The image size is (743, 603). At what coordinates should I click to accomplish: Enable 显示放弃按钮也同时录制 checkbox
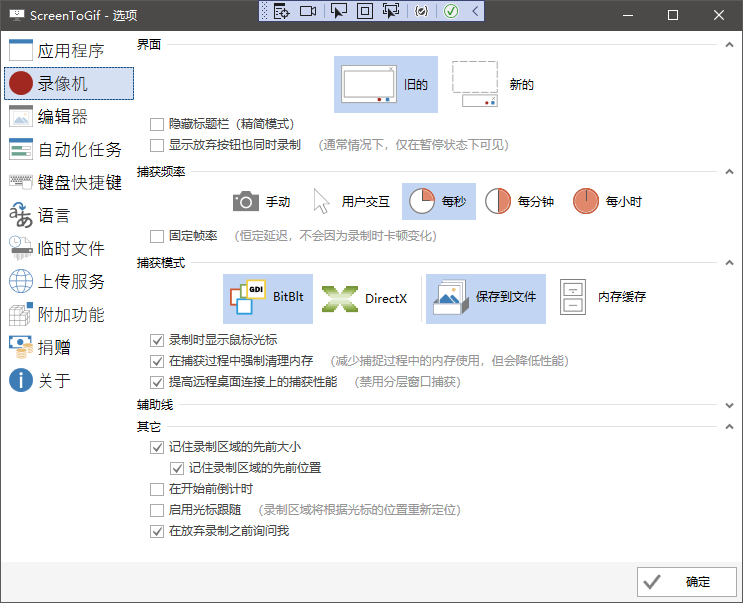pyautogui.click(x=157, y=145)
